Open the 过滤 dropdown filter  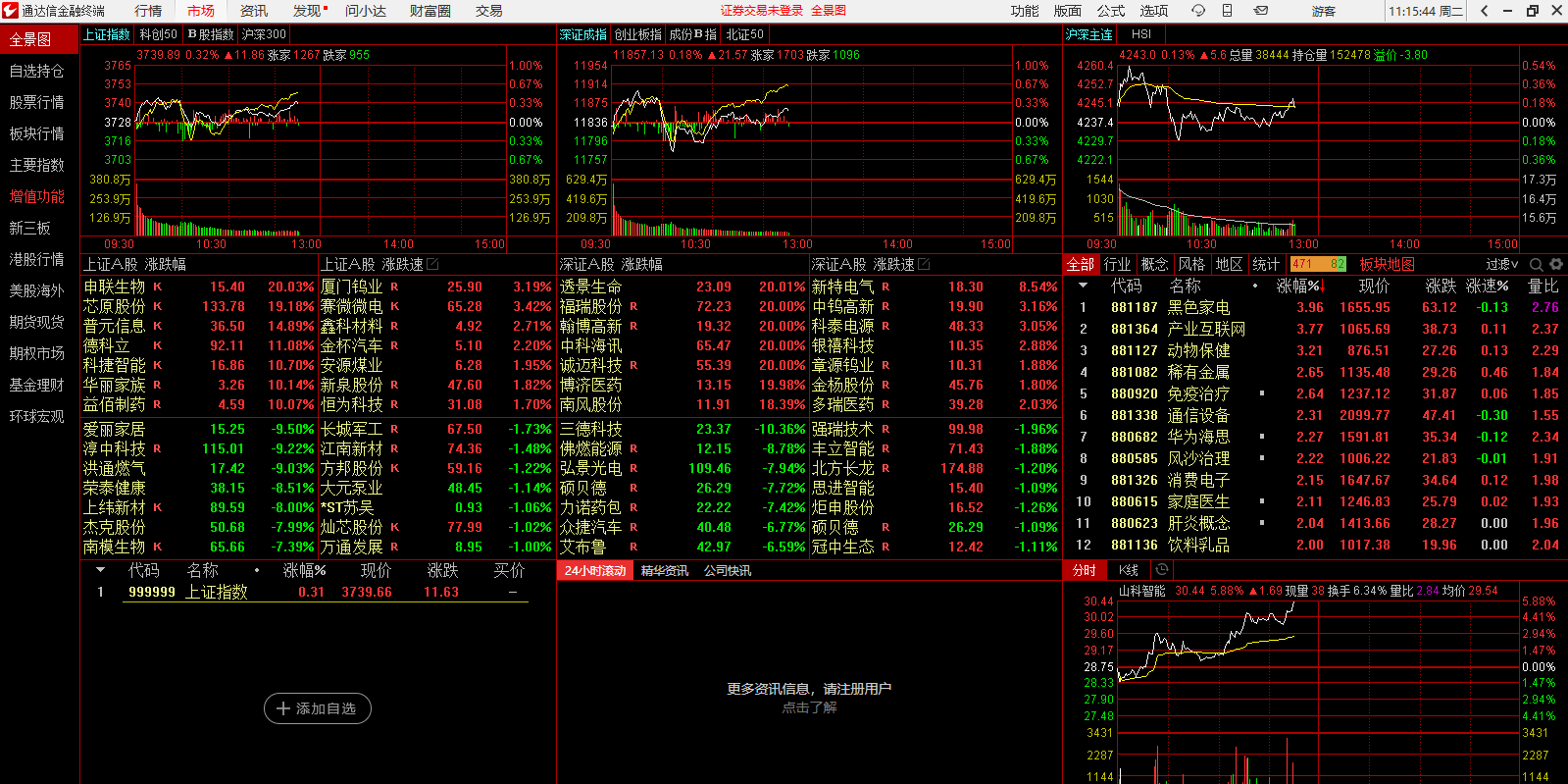click(1501, 265)
